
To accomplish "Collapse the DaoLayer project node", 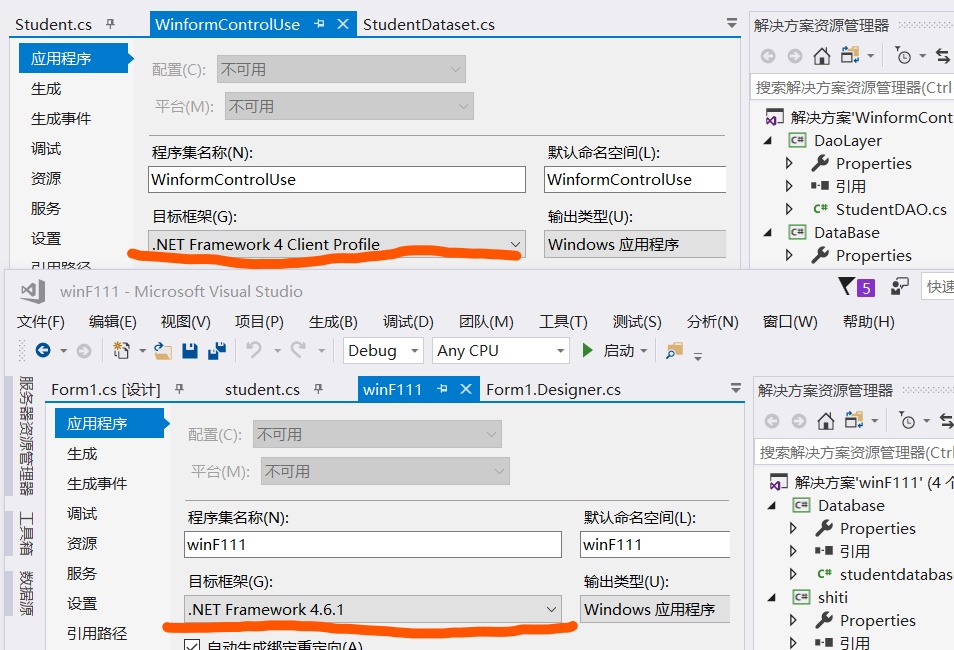I will click(768, 141).
